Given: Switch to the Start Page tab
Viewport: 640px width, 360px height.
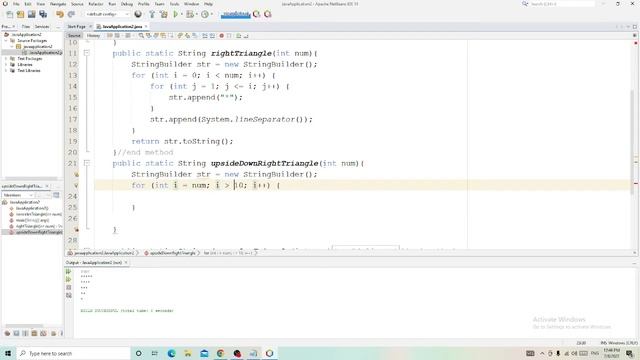Looking at the screenshot, I should coord(77,27).
